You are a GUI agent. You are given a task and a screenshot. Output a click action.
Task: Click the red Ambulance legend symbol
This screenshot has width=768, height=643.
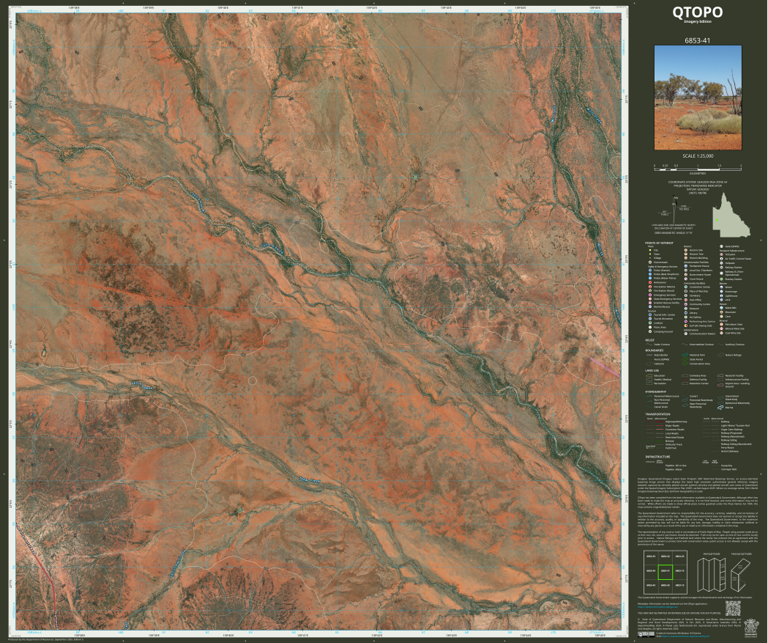coord(650,283)
